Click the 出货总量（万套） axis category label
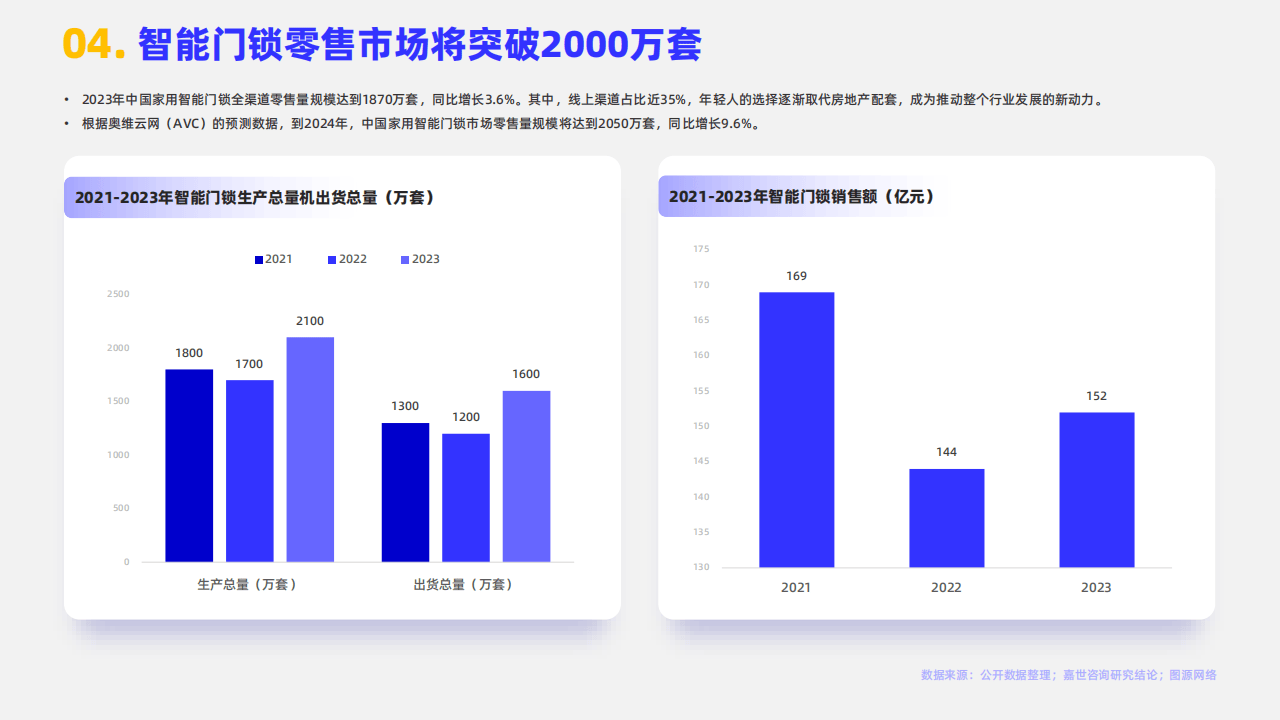 tap(463, 584)
